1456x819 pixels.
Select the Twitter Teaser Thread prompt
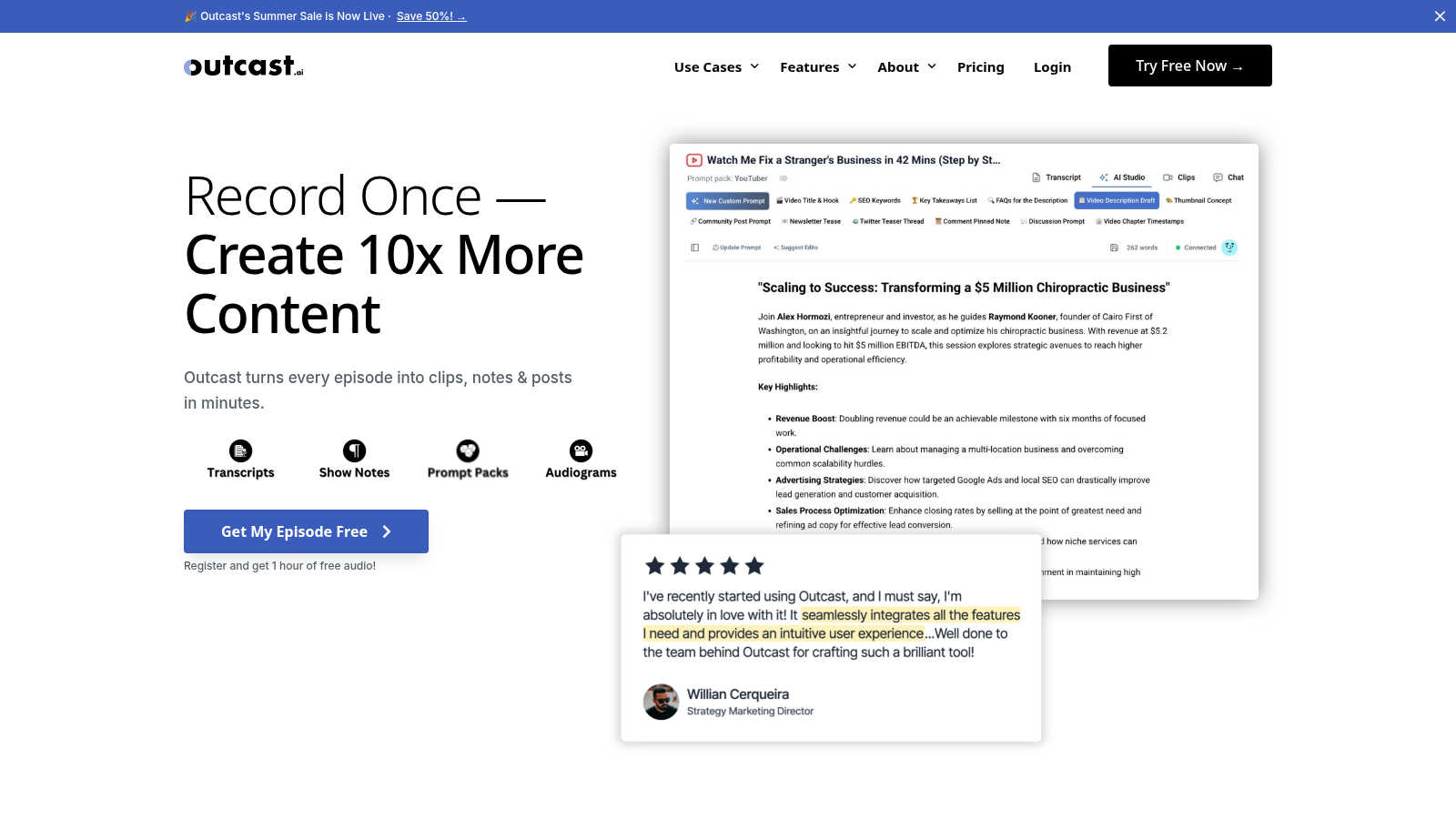tap(887, 221)
